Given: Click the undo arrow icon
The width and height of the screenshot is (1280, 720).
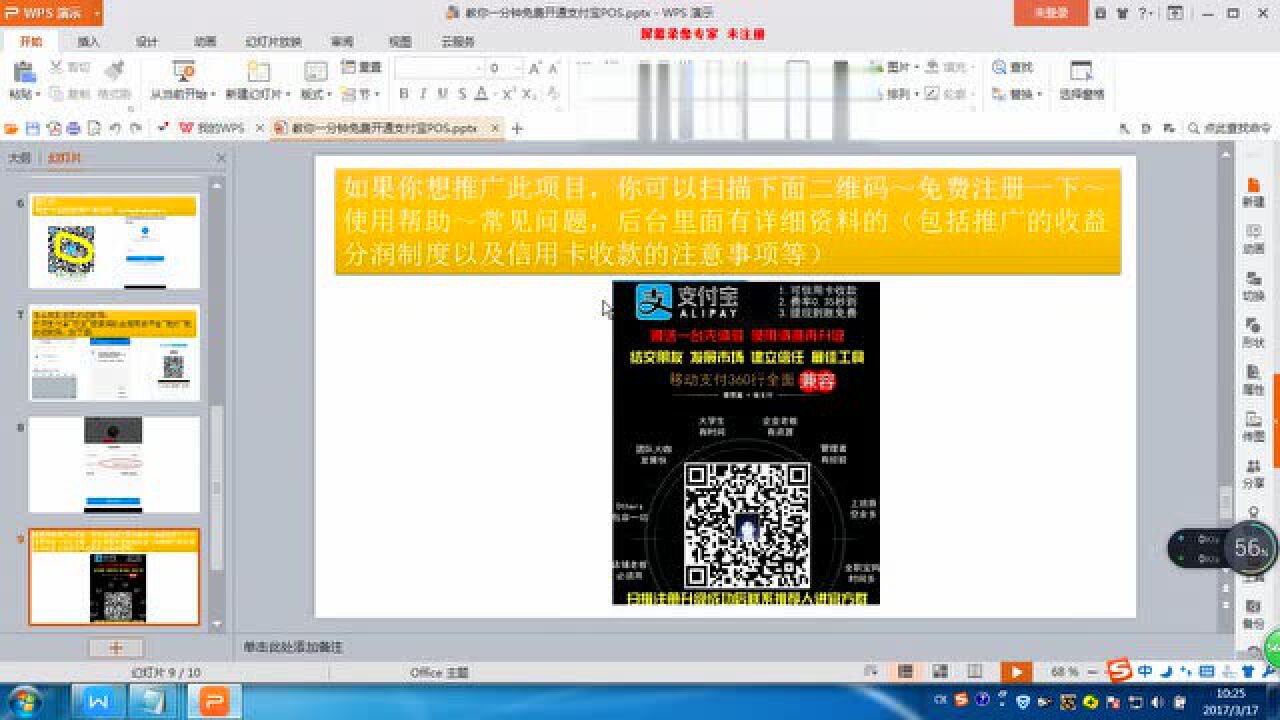Looking at the screenshot, I should (x=114, y=129).
